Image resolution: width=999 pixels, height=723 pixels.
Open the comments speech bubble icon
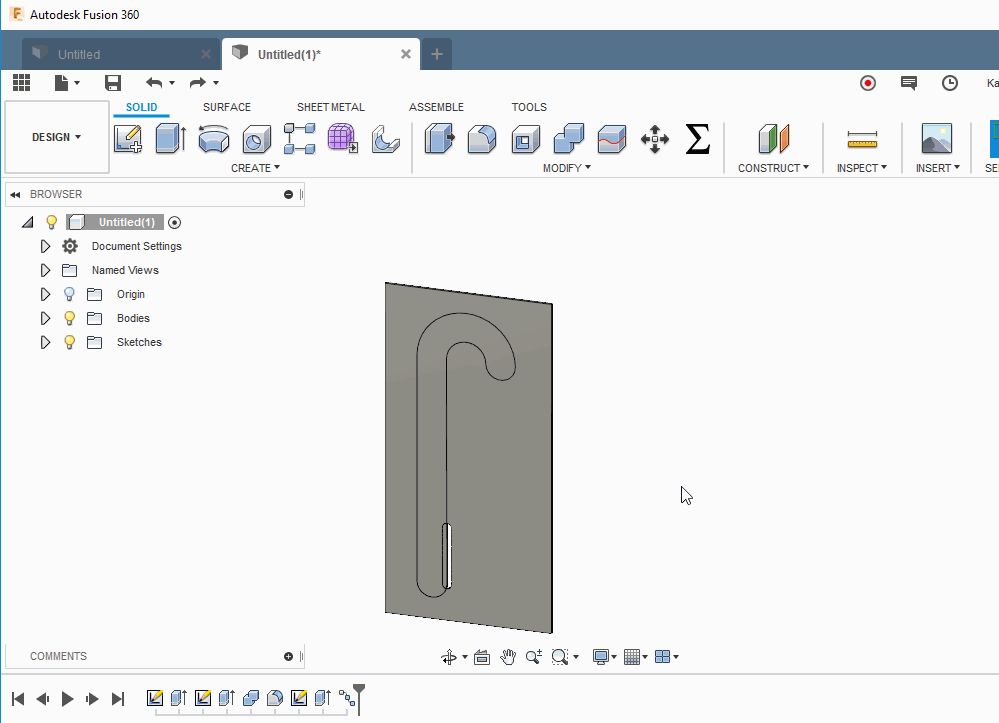[x=909, y=83]
